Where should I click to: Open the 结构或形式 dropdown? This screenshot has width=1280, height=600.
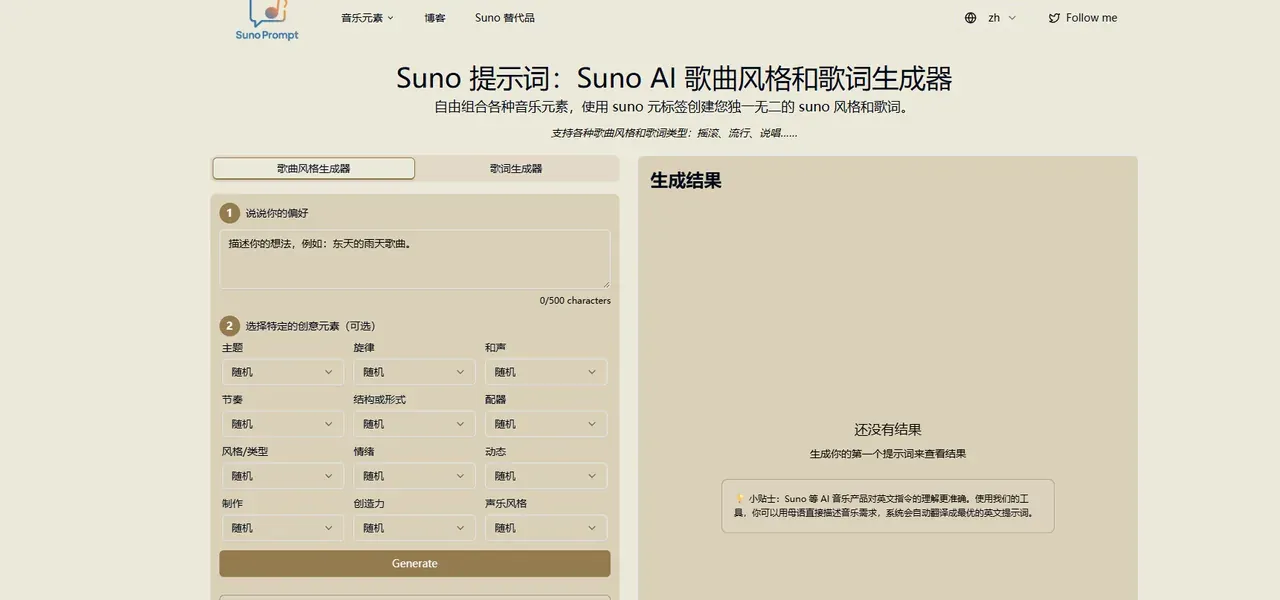[414, 424]
